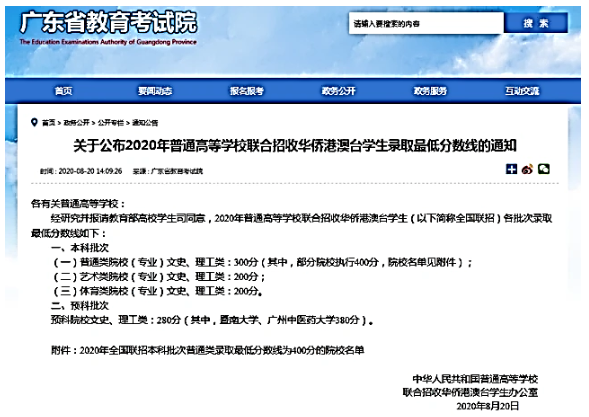Open the 附件 400分院校名单 attachment link
The height and width of the screenshot is (417, 589).
coord(208,350)
